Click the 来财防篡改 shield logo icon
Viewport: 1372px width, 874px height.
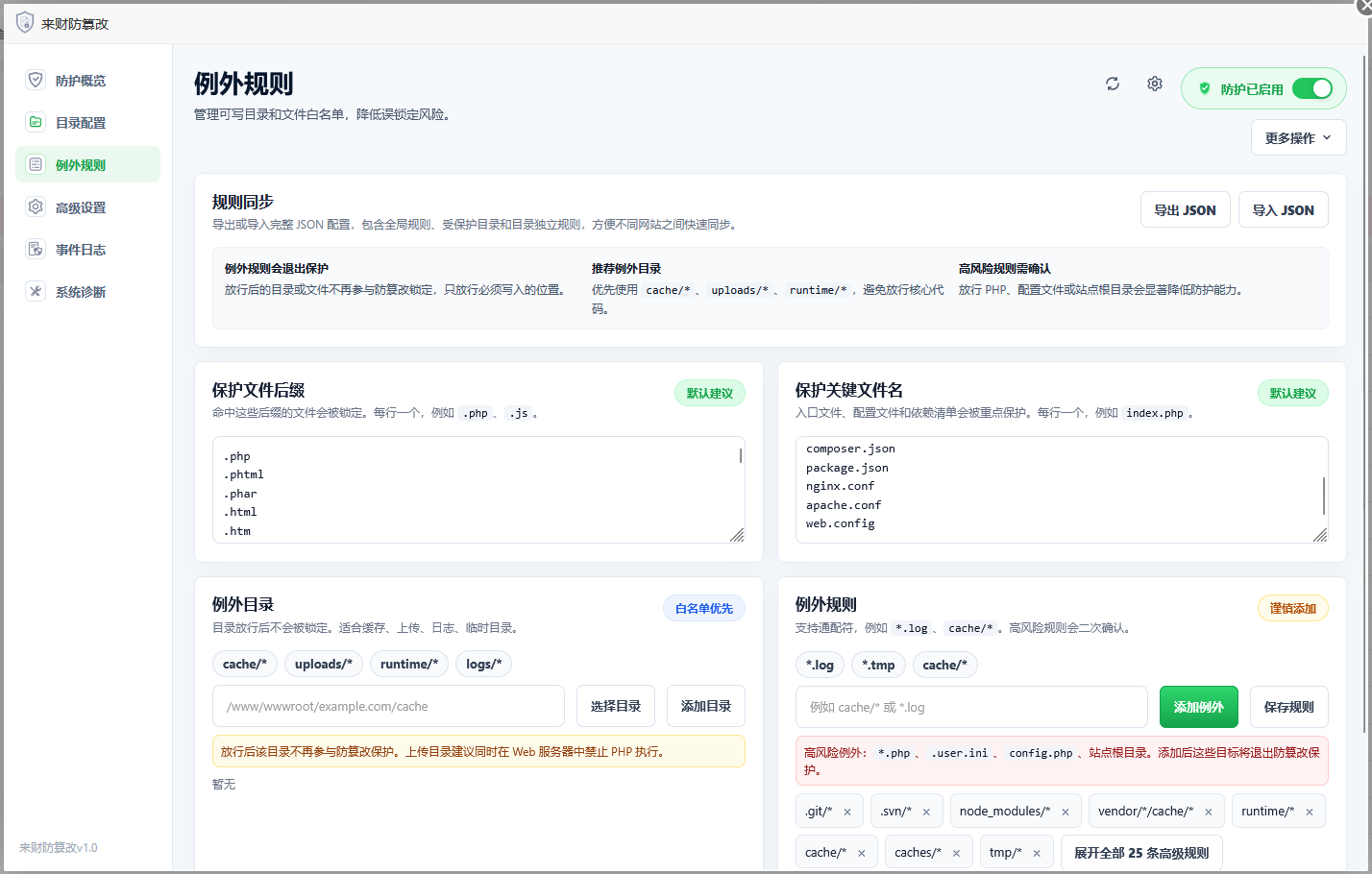(25, 23)
